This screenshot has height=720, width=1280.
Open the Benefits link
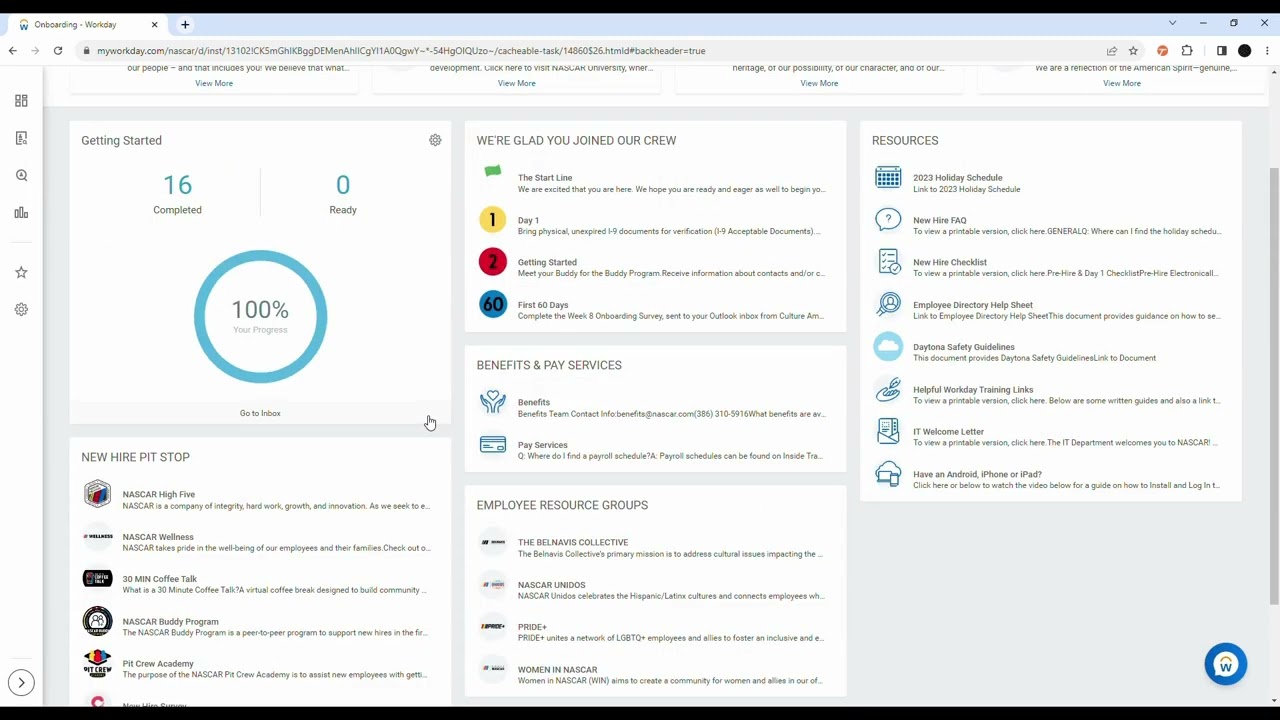tap(534, 402)
